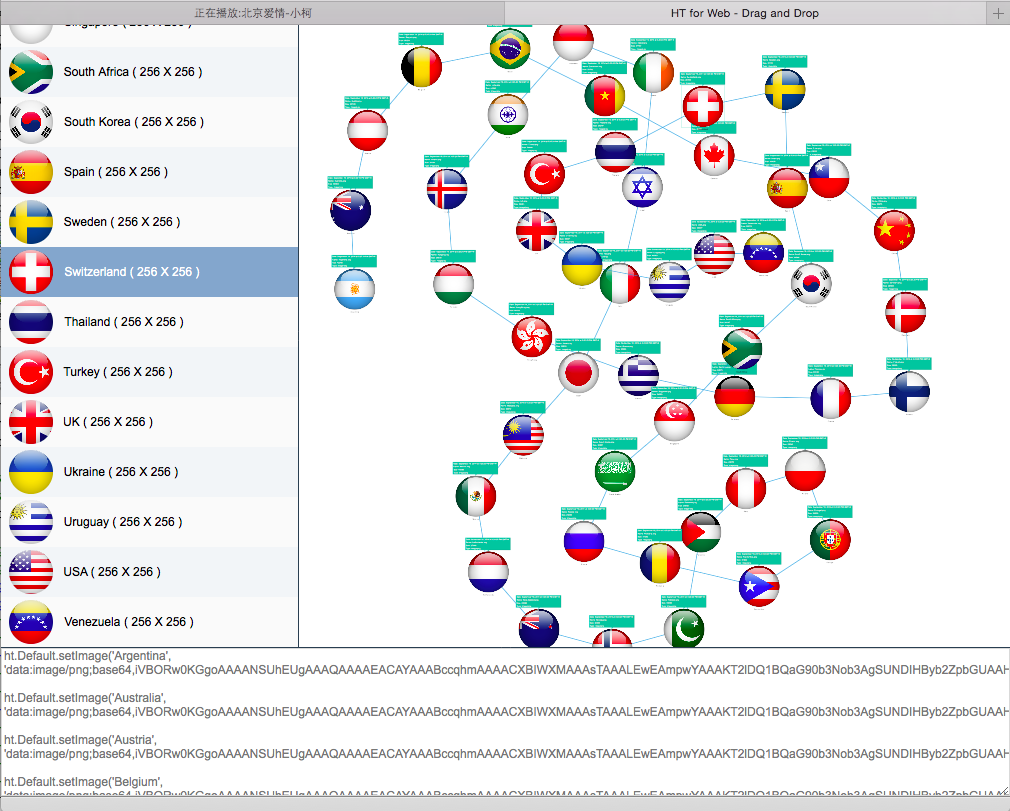Click the ht.Default.setImage('Austria', code line
1010x811 pixels.
click(81, 739)
